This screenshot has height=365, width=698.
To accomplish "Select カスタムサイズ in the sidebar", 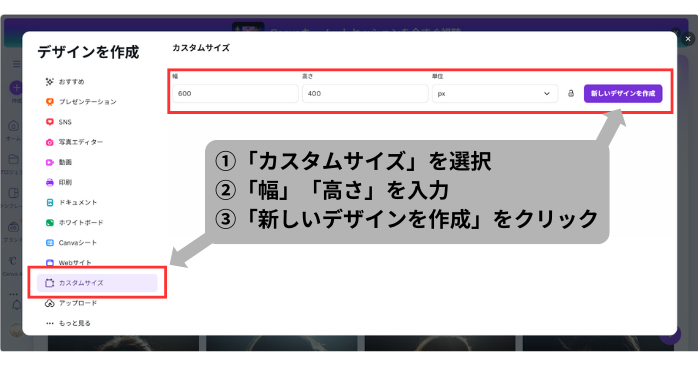I will 97,283.
